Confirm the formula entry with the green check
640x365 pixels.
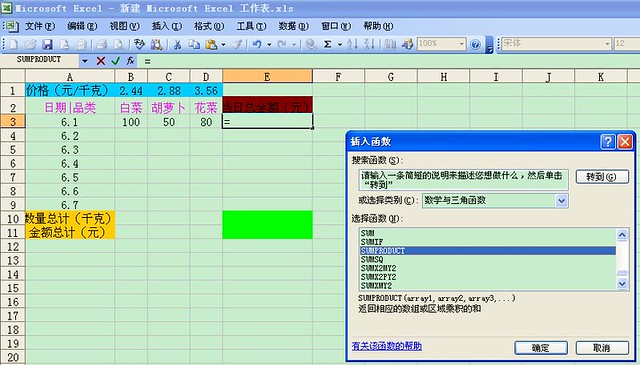[116, 61]
